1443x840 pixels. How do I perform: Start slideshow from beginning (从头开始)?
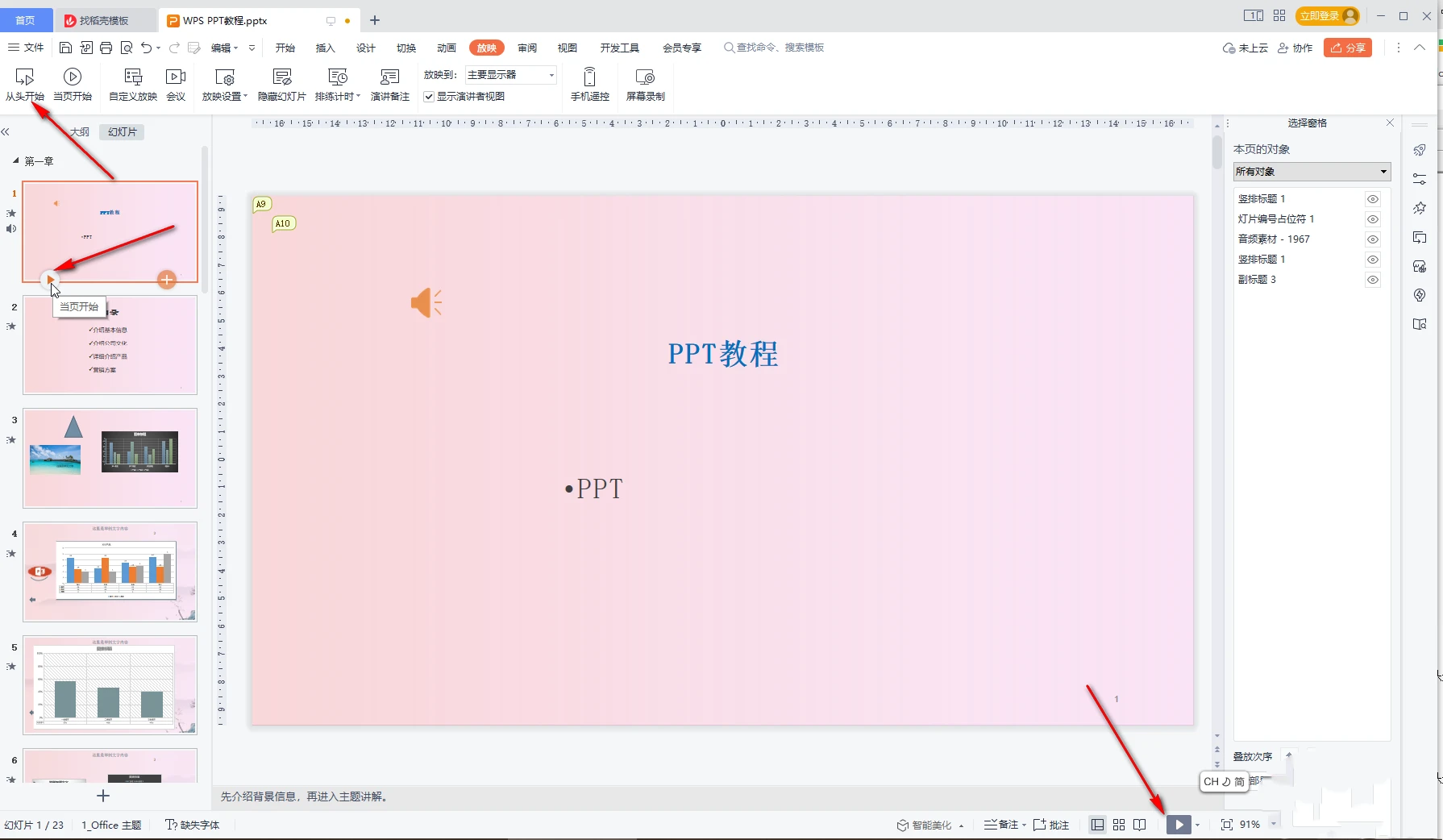[25, 84]
